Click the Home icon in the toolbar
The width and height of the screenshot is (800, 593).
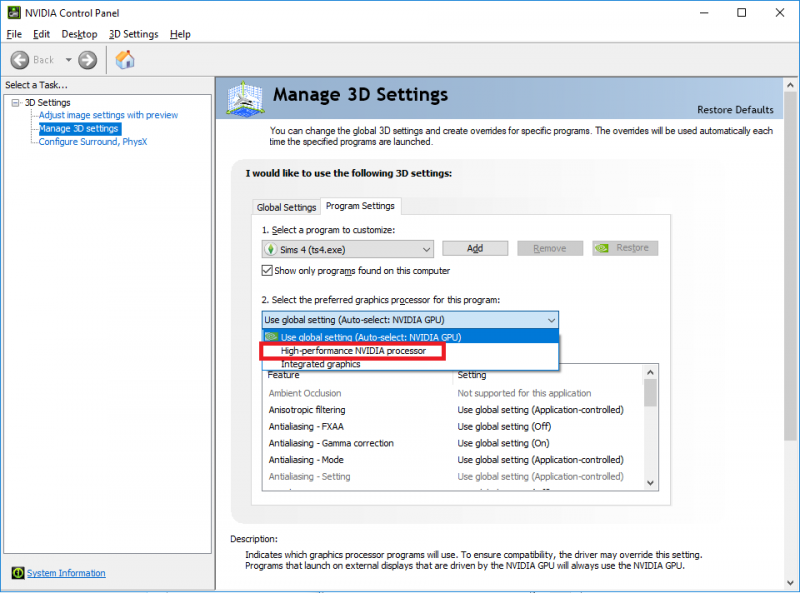(124, 59)
